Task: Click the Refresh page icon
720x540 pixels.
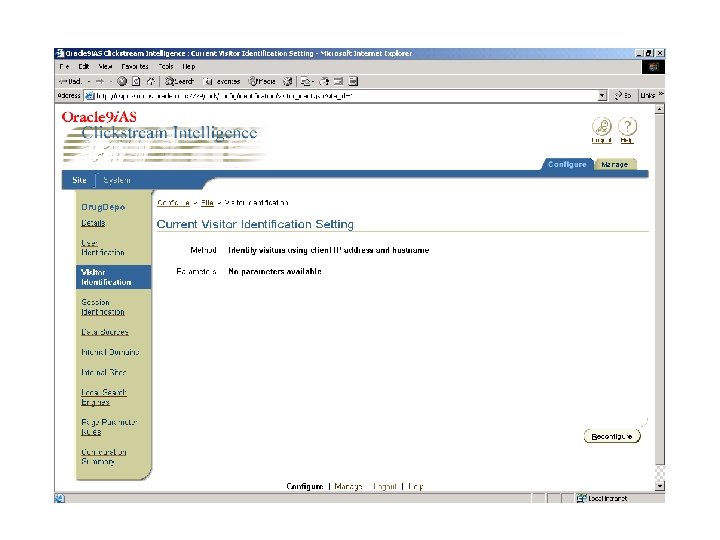Action: coord(136,82)
